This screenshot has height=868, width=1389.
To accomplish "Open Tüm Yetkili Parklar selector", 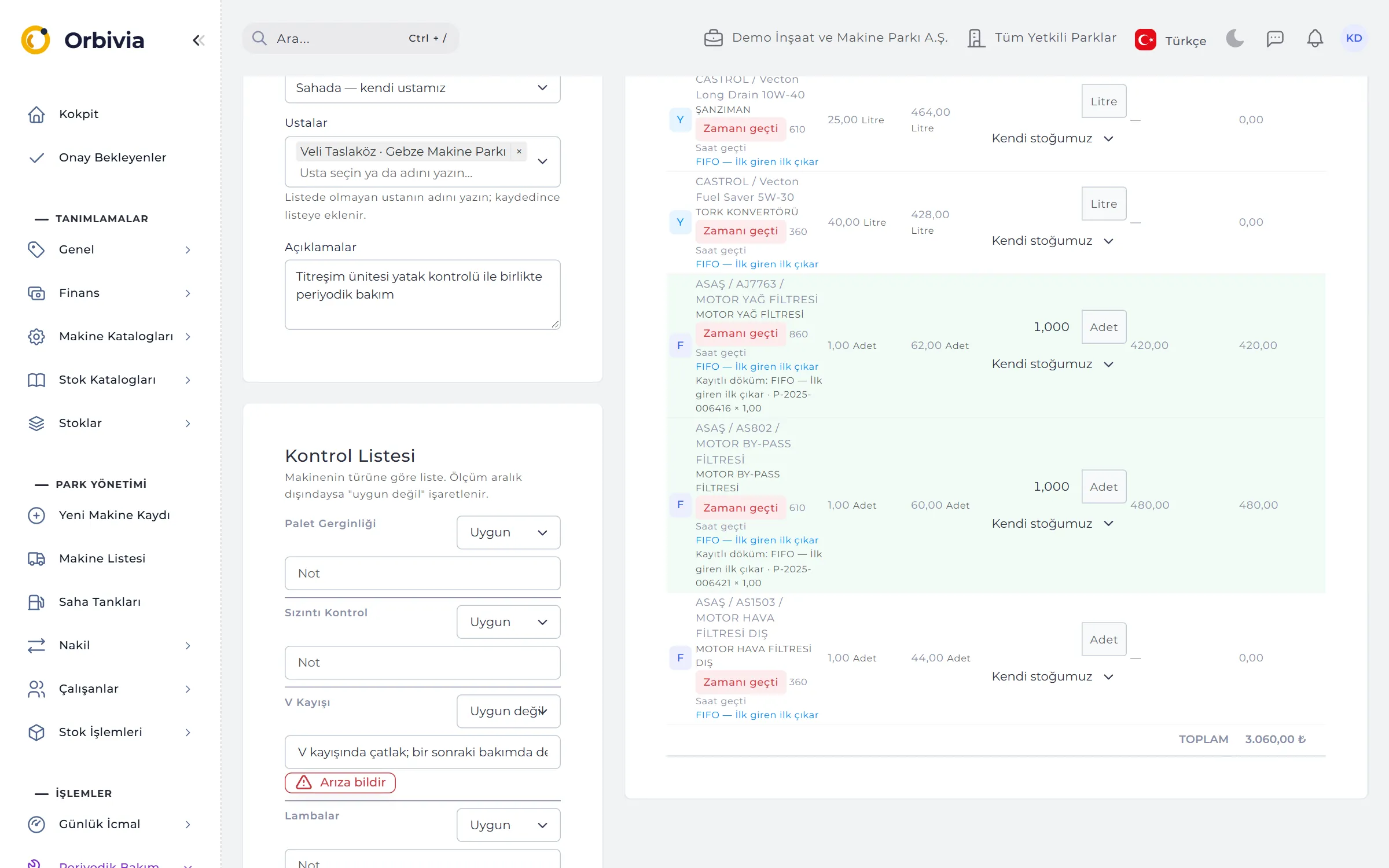I will point(1042,38).
